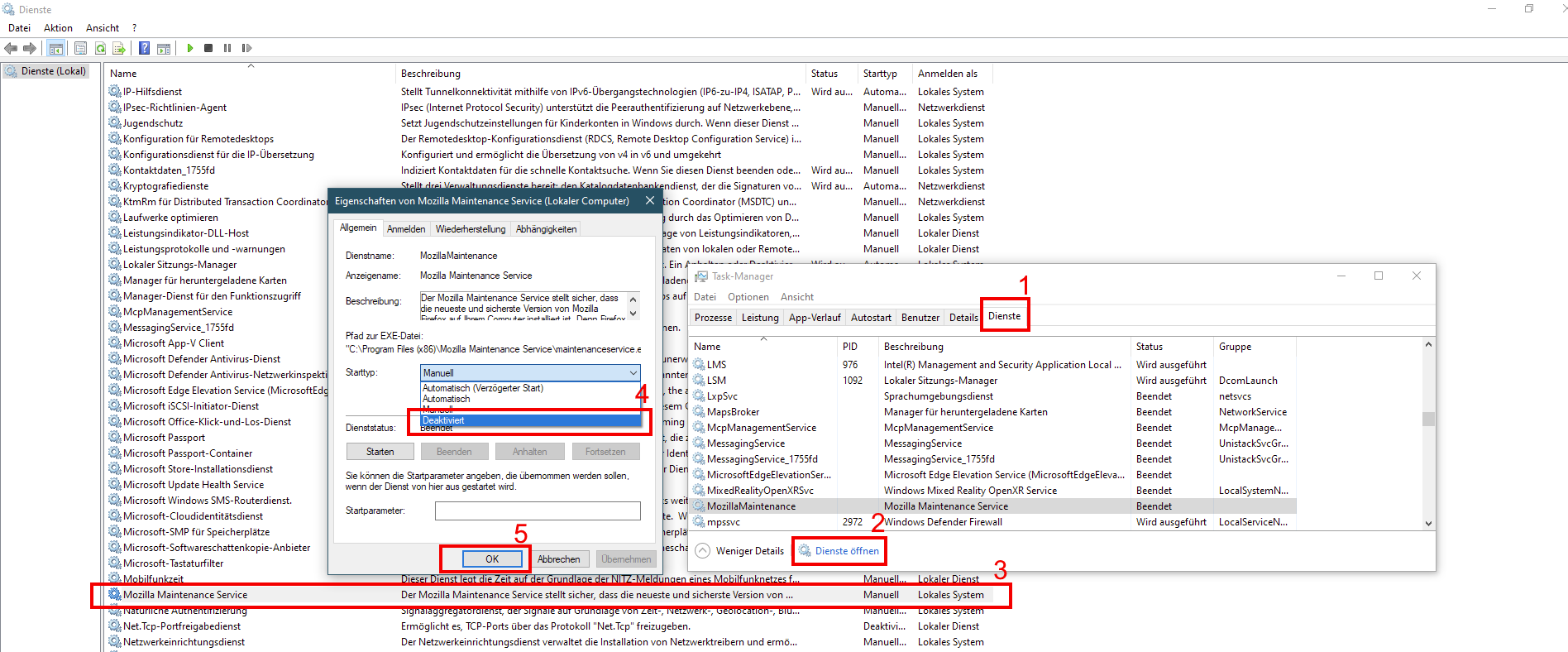Switch to the Wiederherstellung tab

[x=470, y=229]
